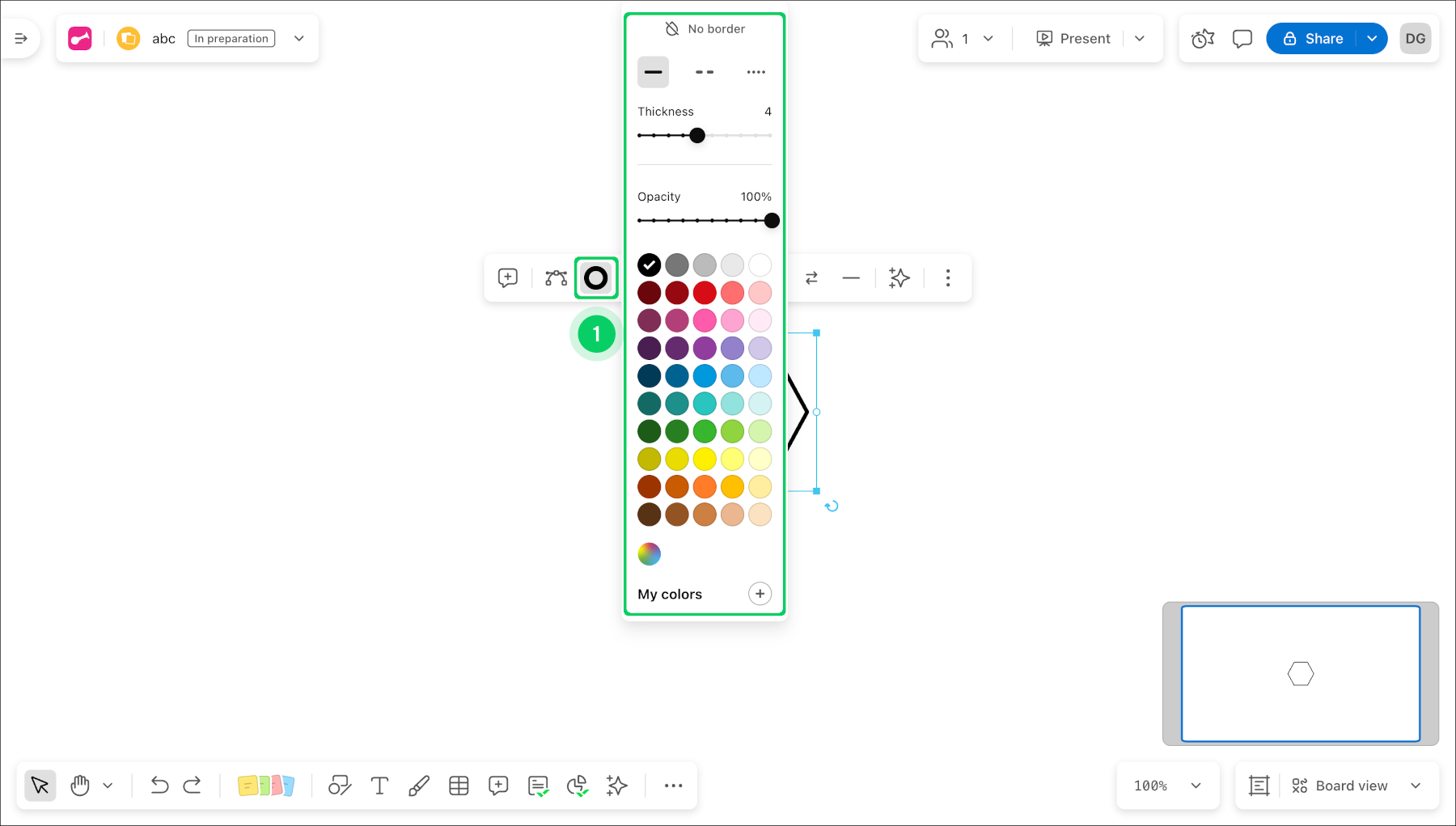Change the 'In preparation' status label
Image resolution: width=1456 pixels, height=826 pixels.
click(x=230, y=38)
